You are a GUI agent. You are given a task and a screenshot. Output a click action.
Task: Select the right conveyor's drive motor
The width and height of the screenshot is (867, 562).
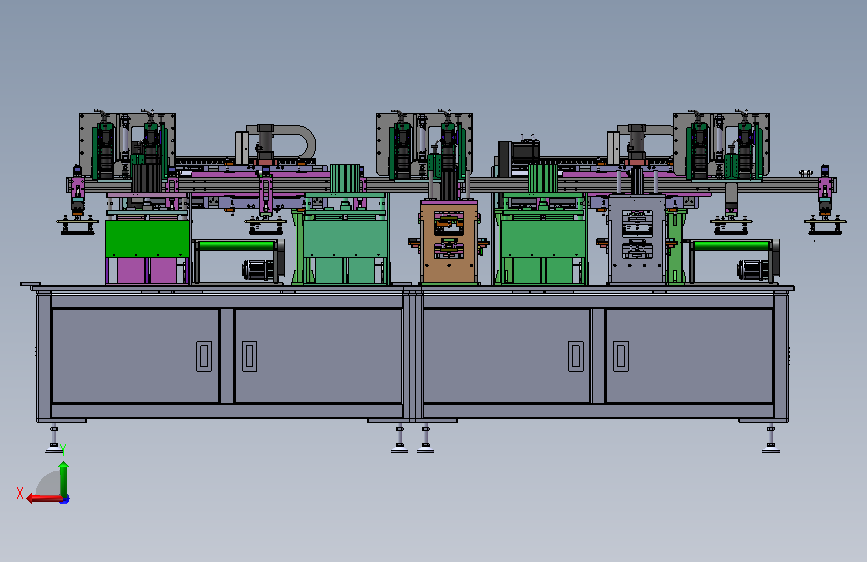coord(755,270)
